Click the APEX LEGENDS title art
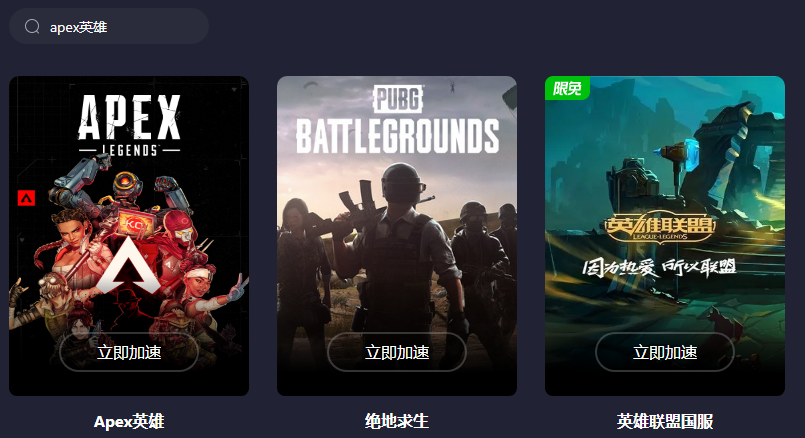Viewport: 805px width, 438px height. coord(129,125)
